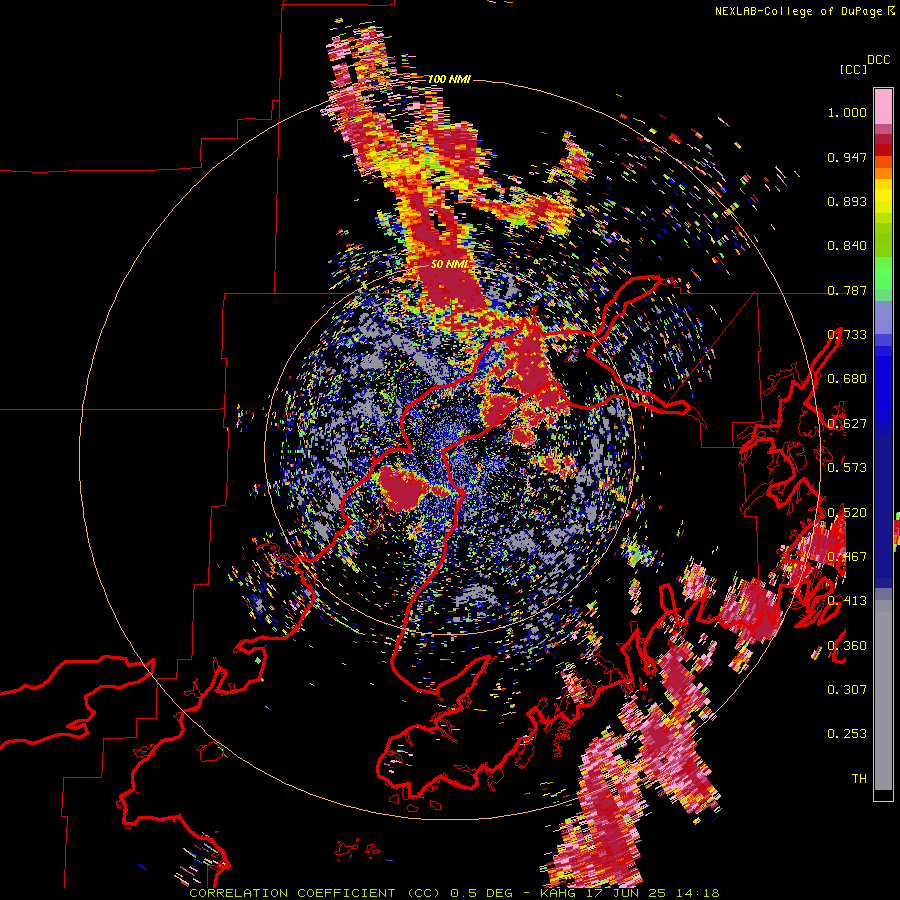
Task: Select the 0.733 scale value
Action: [847, 335]
